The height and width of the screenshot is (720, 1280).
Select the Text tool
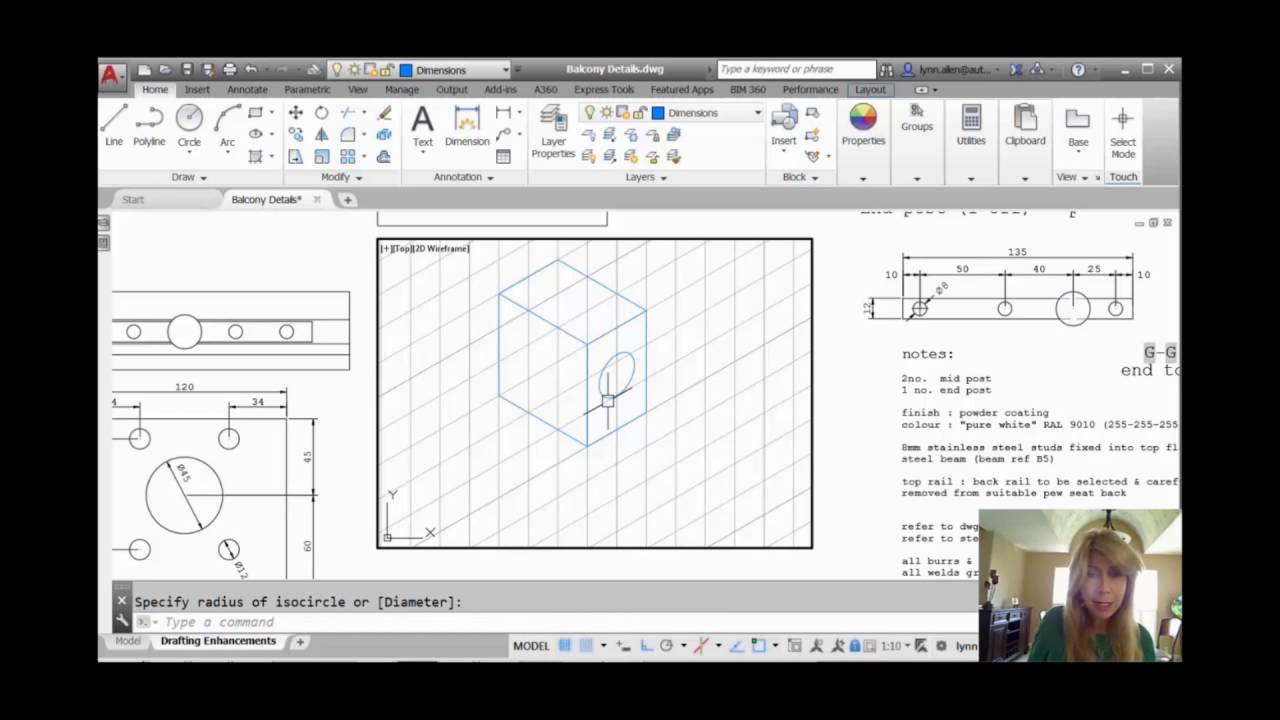pyautogui.click(x=423, y=125)
